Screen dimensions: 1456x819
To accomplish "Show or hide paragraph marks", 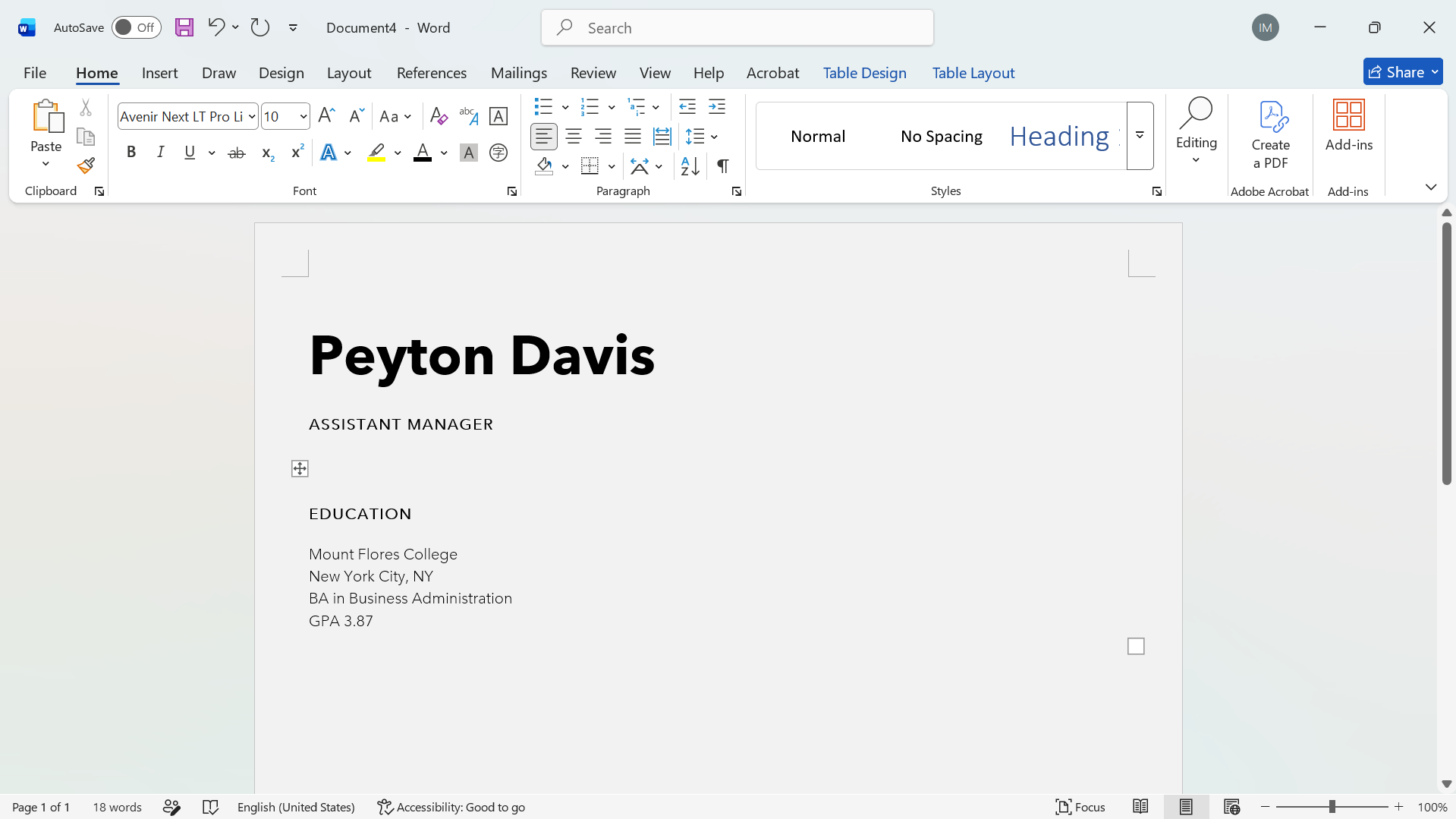I will point(723,166).
